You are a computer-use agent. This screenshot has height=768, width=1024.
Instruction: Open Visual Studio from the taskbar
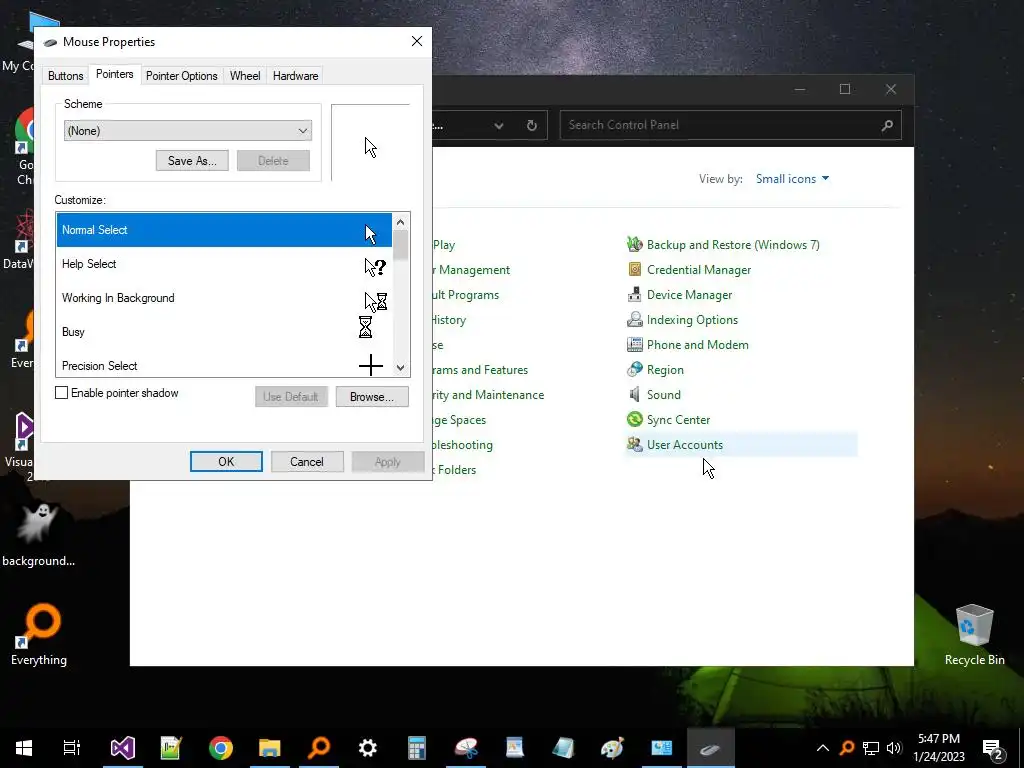pyautogui.click(x=123, y=748)
